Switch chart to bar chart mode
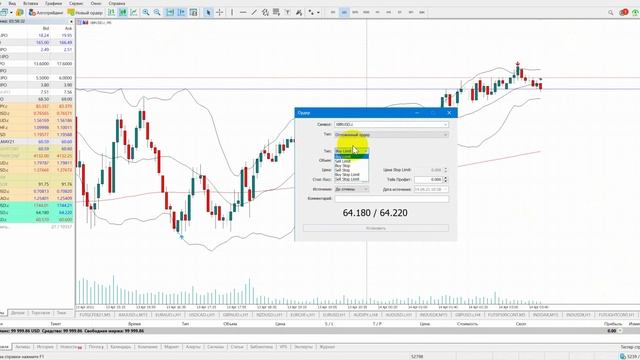Viewport: 640px width, 360px height. (x=111, y=13)
